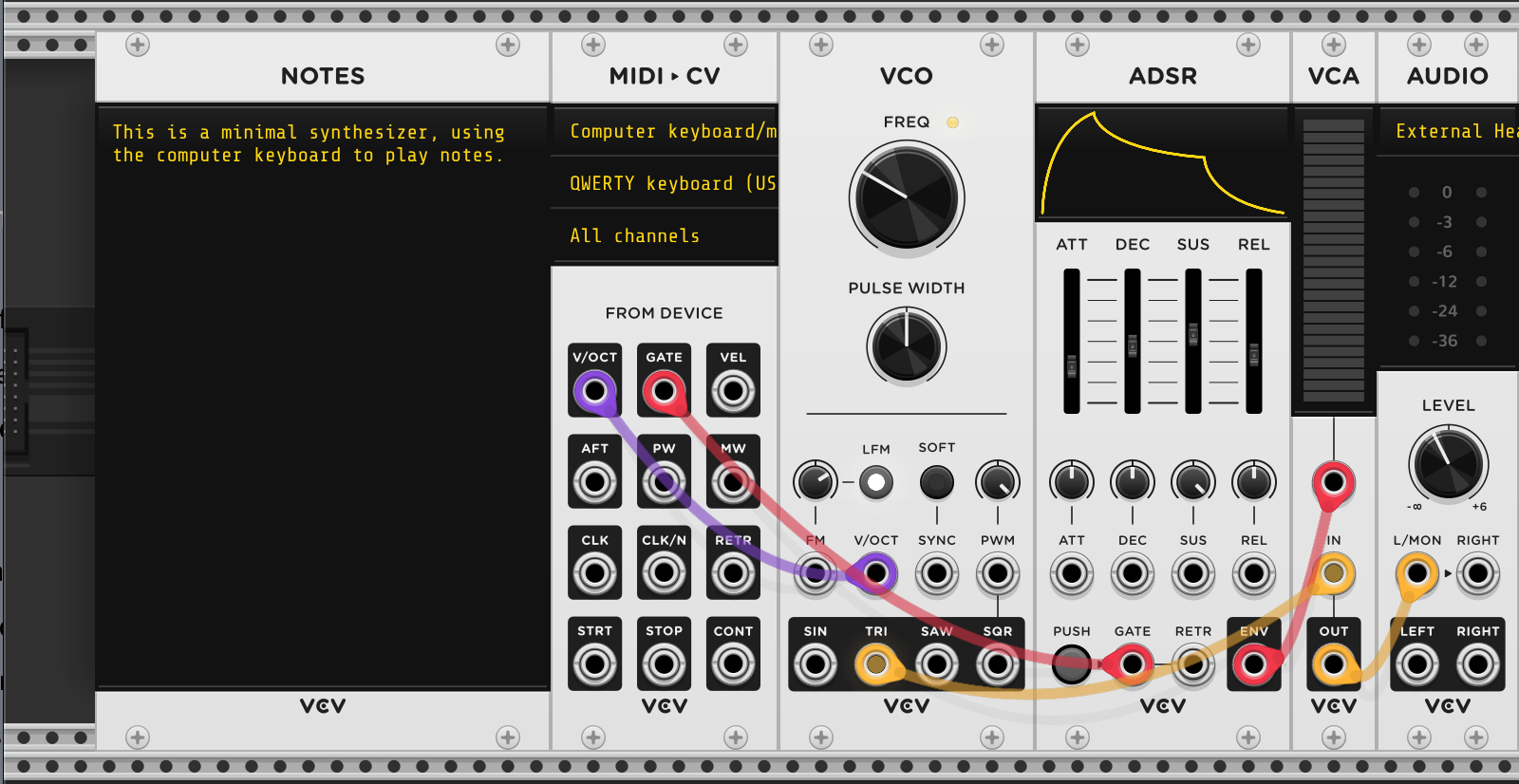
Task: Click the SYNC input jack on VCO
Action: point(936,573)
